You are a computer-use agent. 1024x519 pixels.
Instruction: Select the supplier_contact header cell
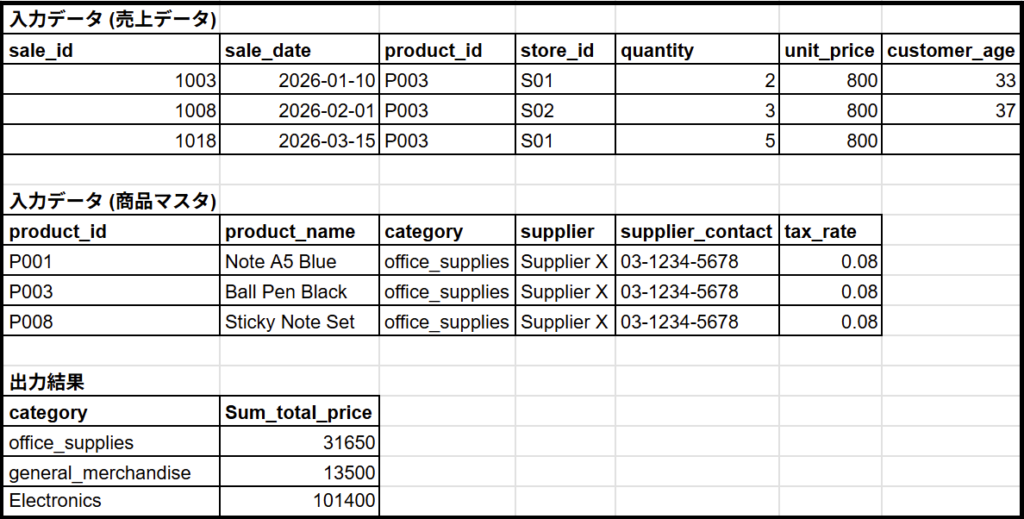[x=697, y=231]
